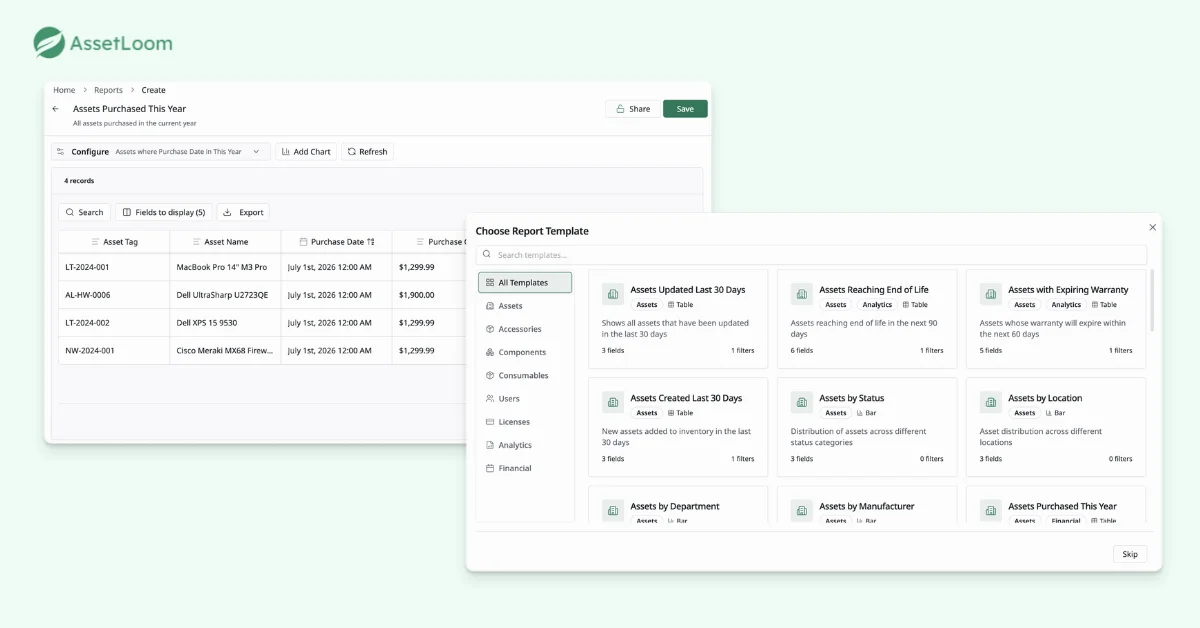Click the Configure sliders icon
Image resolution: width=1200 pixels, height=628 pixels.
pyautogui.click(x=61, y=152)
